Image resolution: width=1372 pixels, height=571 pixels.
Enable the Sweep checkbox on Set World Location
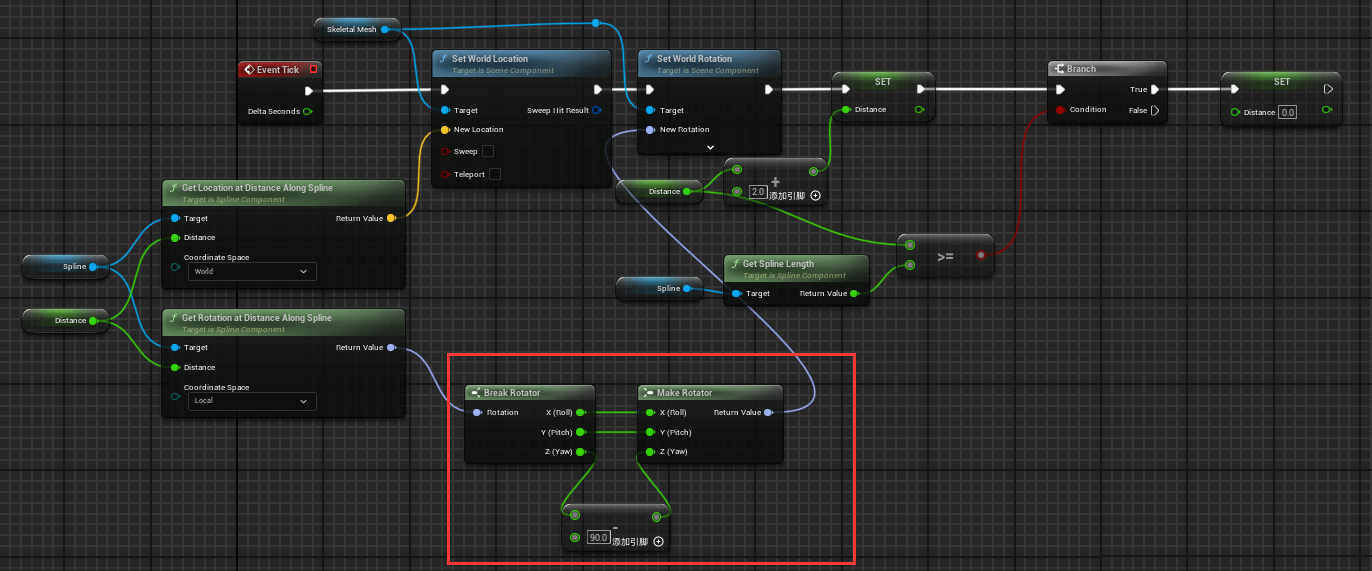point(488,152)
